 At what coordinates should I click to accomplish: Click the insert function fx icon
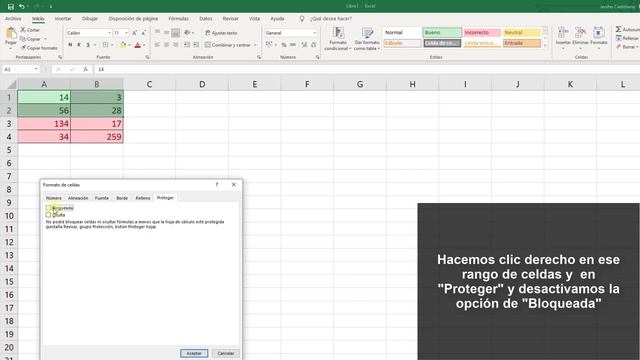point(85,69)
